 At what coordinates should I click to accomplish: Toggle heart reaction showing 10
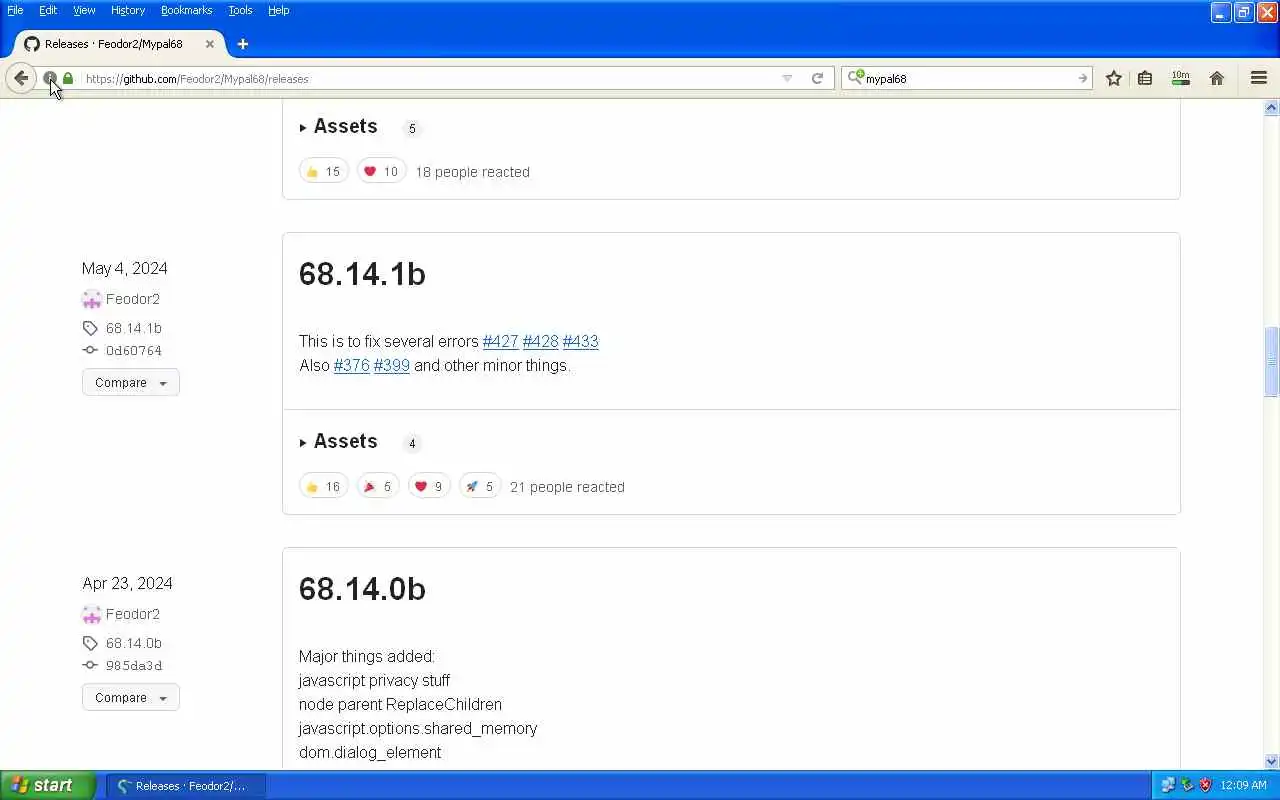click(x=381, y=171)
